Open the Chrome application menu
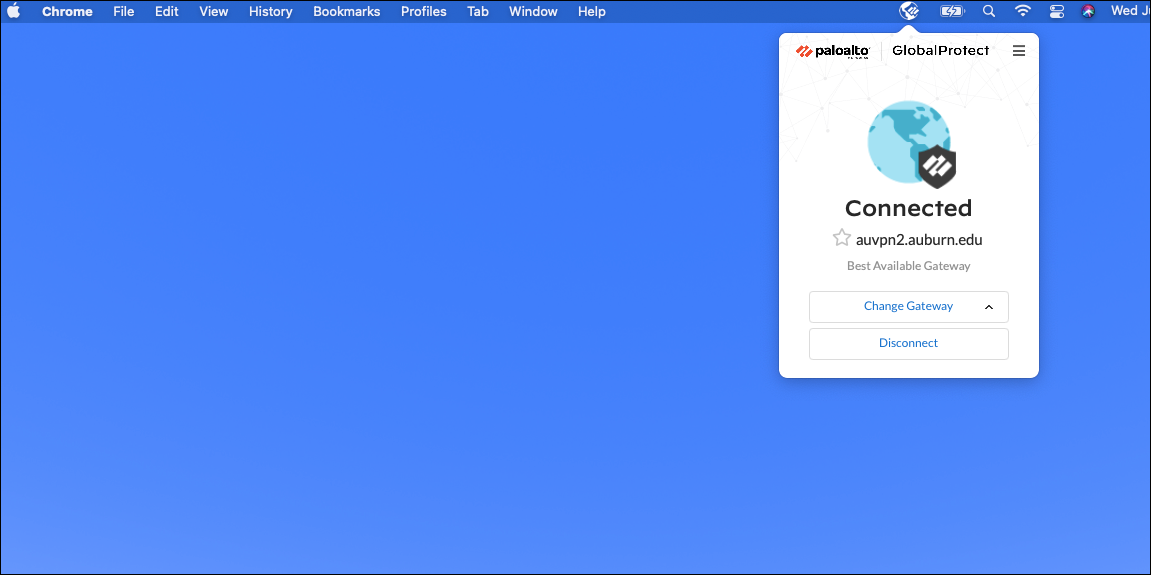 click(x=67, y=12)
